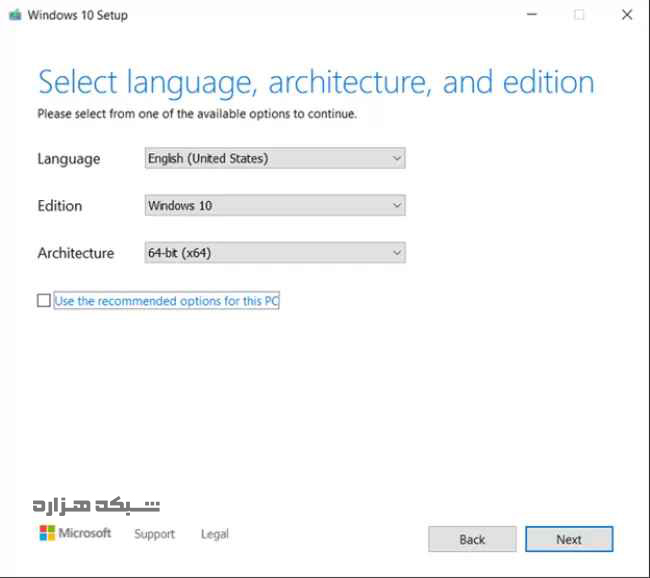Screen dimensions: 650x578
Task: Click the 'Windows 10 Setup' window title text
Action: coord(78,15)
